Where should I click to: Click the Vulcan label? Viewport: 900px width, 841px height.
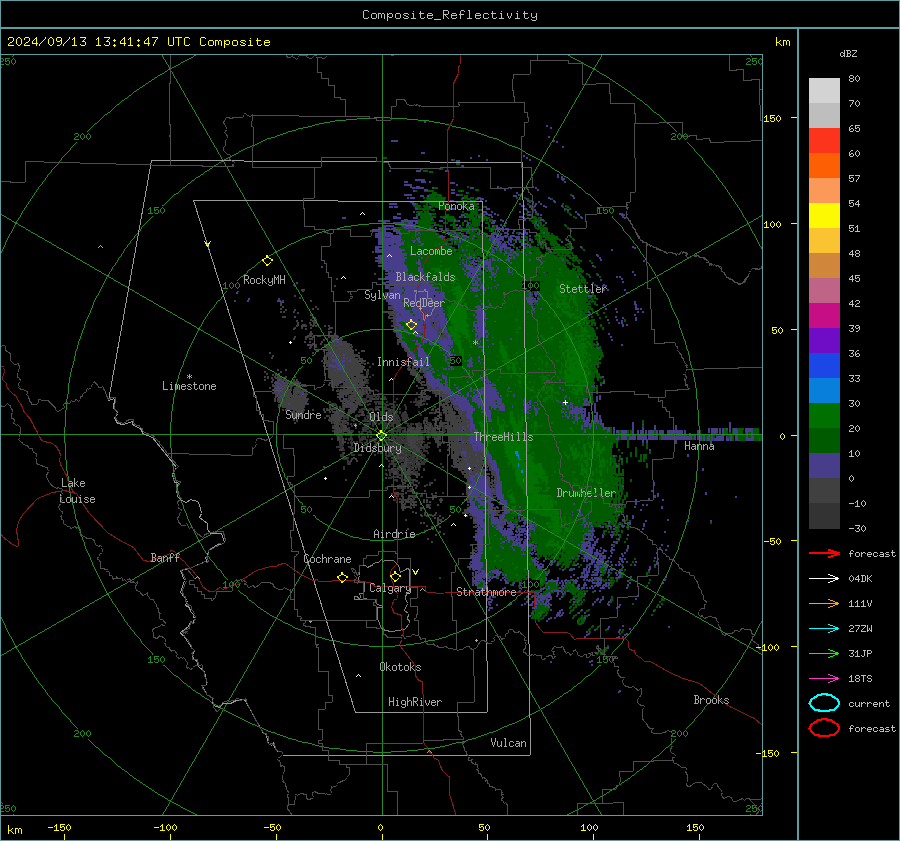pos(508,743)
